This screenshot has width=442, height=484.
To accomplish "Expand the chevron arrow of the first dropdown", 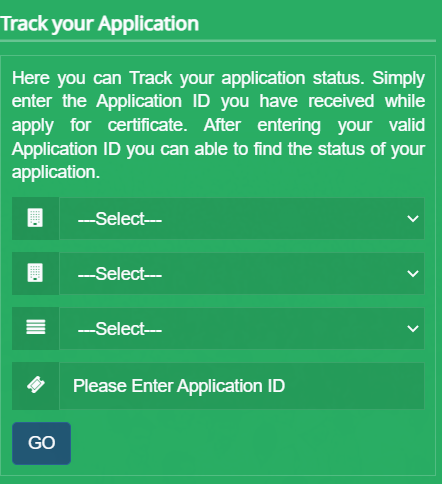I will coord(413,219).
